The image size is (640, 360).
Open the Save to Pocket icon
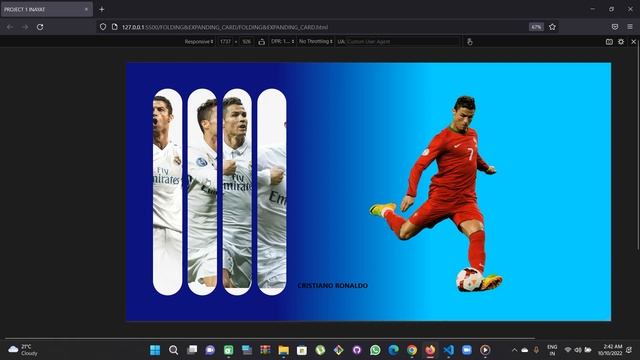(x=615, y=27)
